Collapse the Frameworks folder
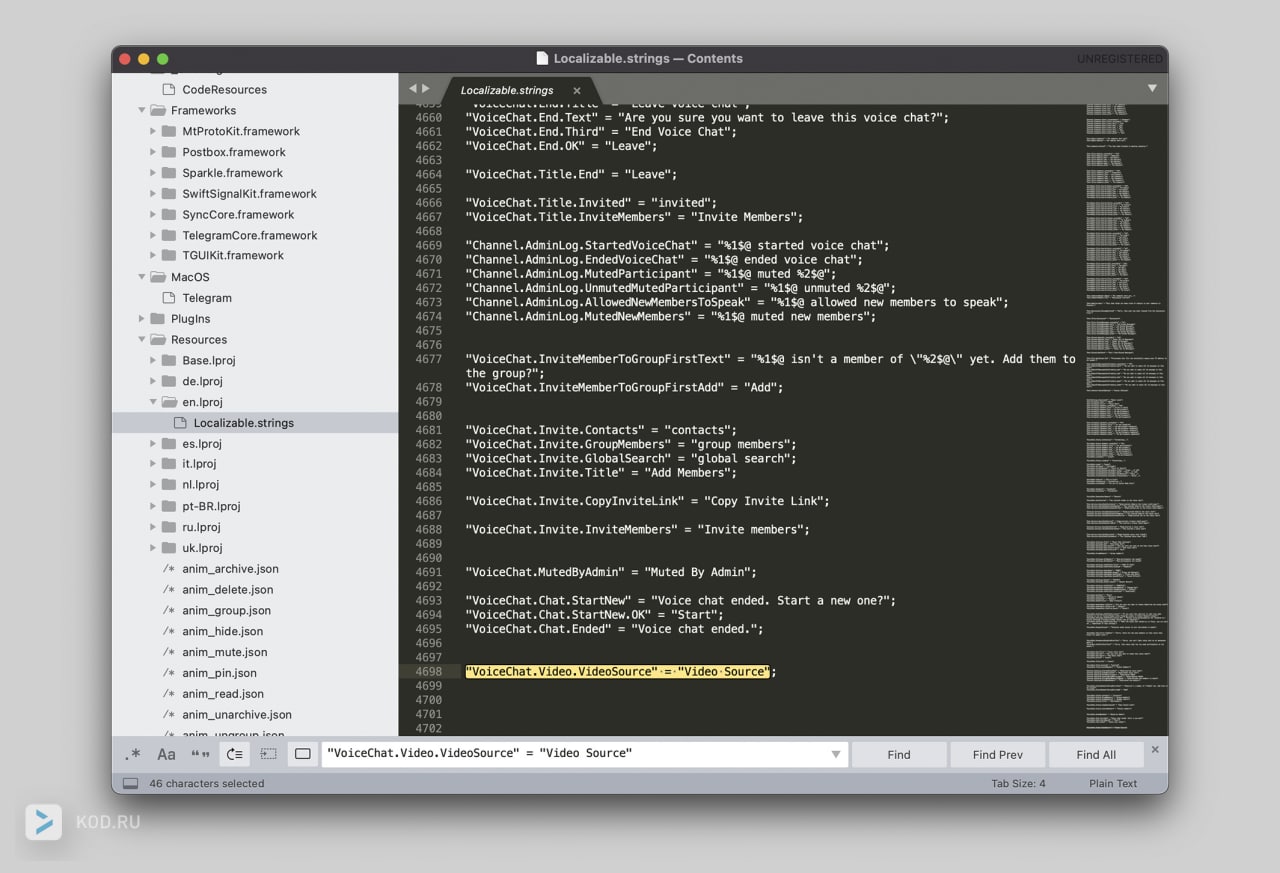This screenshot has height=873, width=1280. (x=142, y=110)
